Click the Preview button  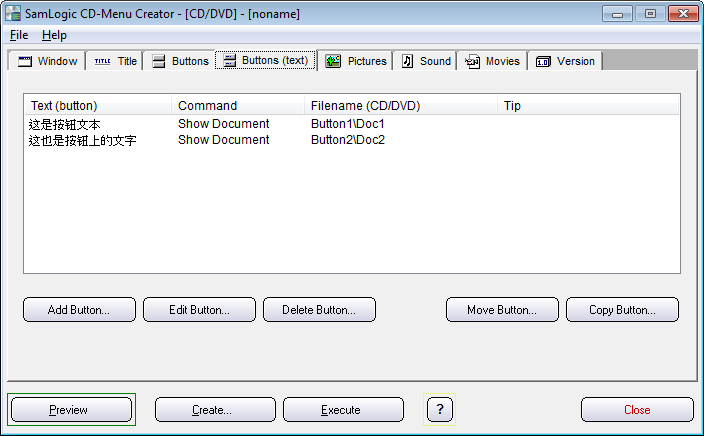(71, 410)
